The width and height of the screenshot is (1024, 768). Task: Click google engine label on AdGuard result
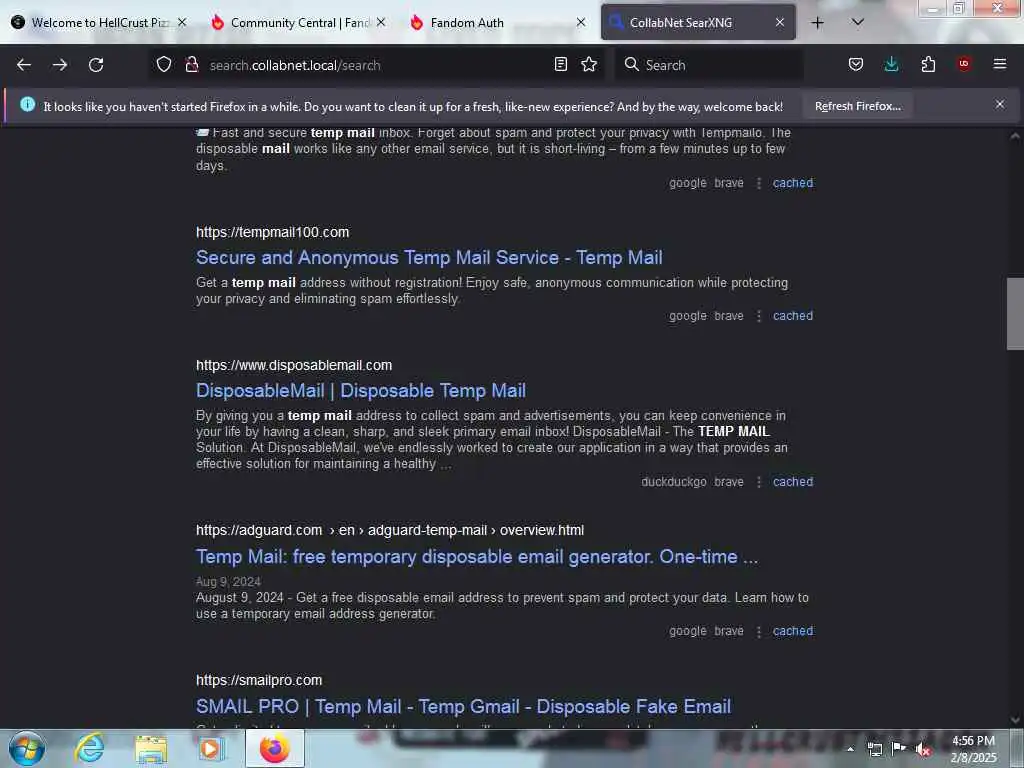(x=688, y=631)
